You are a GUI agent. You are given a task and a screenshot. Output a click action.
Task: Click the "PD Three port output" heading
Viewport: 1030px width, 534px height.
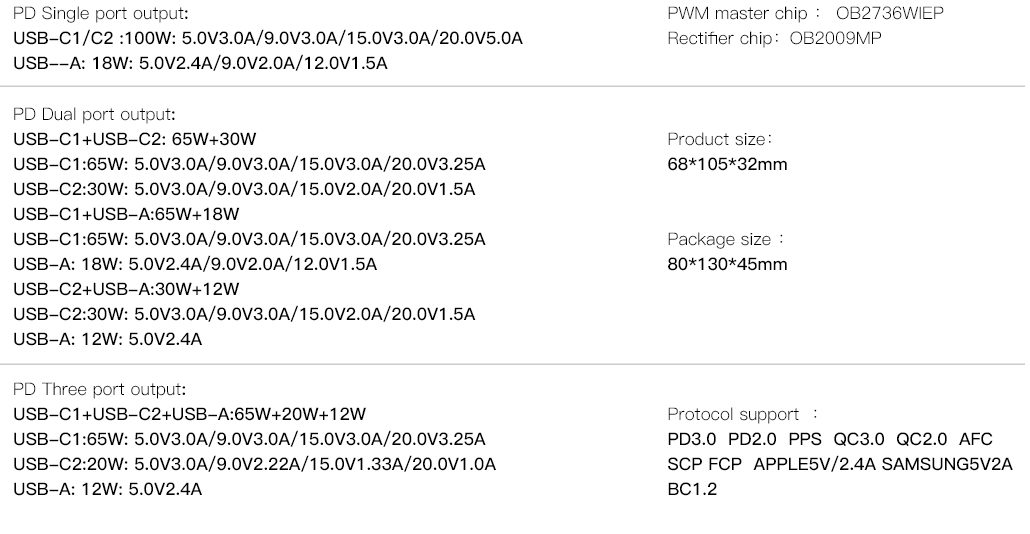(x=100, y=389)
